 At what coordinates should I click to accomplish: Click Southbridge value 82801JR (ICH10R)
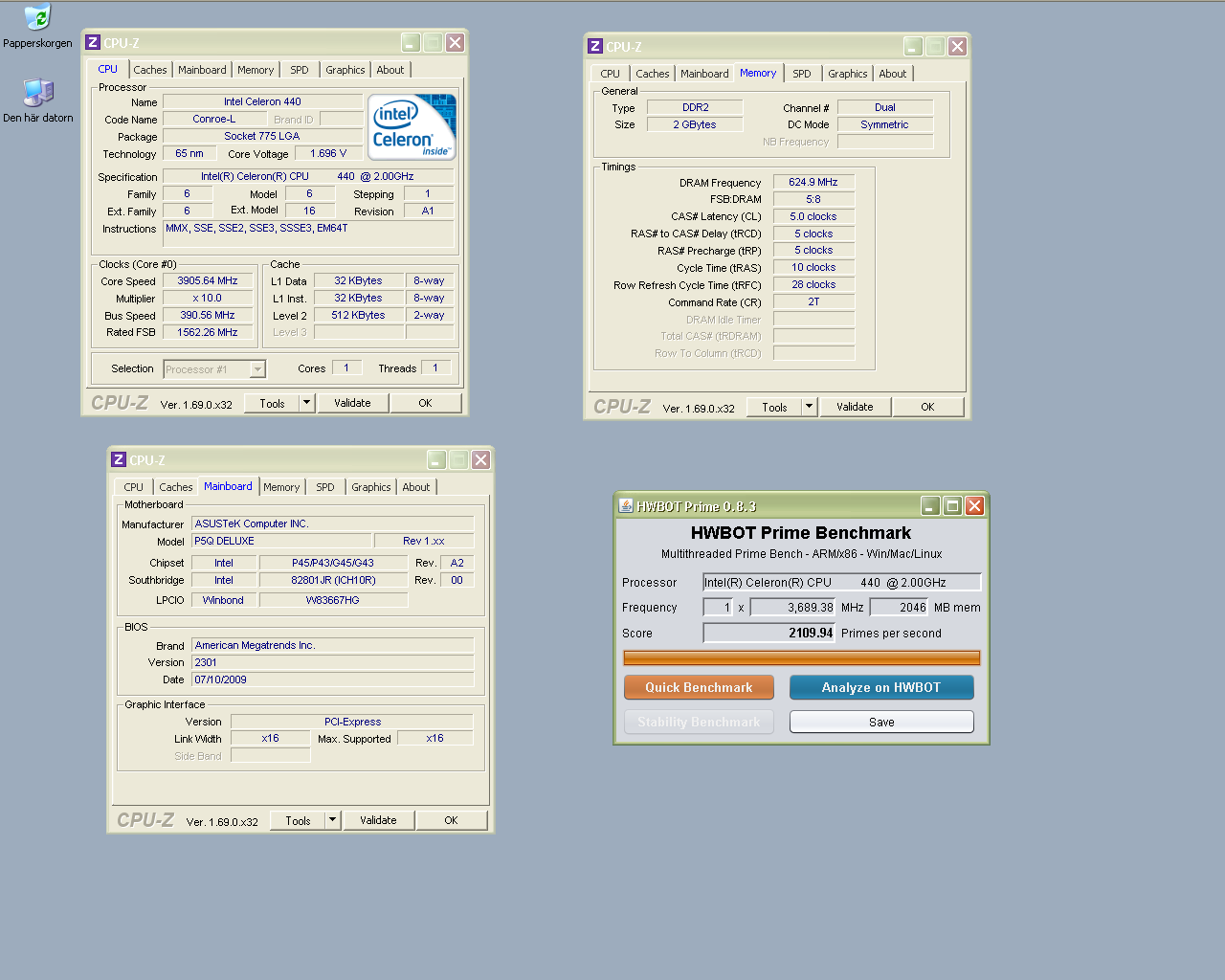333,580
